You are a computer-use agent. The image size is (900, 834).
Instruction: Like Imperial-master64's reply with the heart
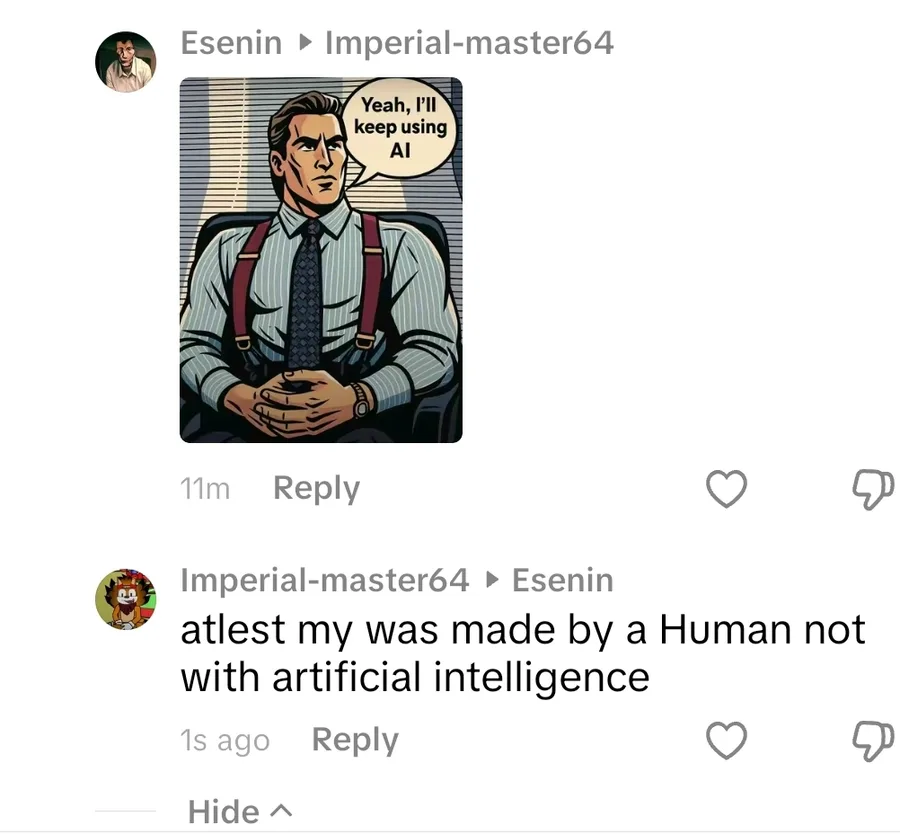pyautogui.click(x=727, y=740)
